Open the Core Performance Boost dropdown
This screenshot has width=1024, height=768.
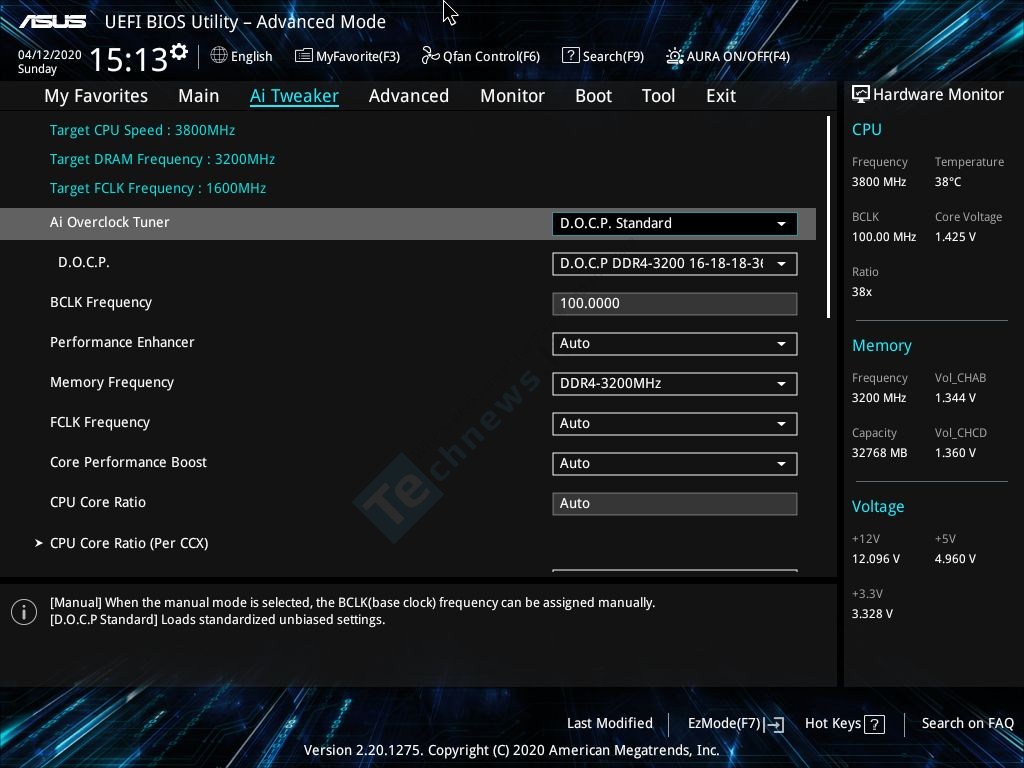[x=675, y=464]
